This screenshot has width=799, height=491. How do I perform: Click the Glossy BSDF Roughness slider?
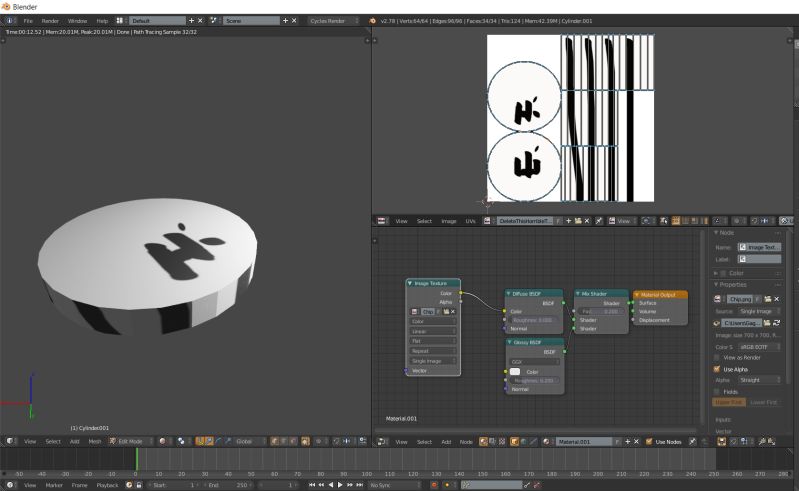point(534,380)
